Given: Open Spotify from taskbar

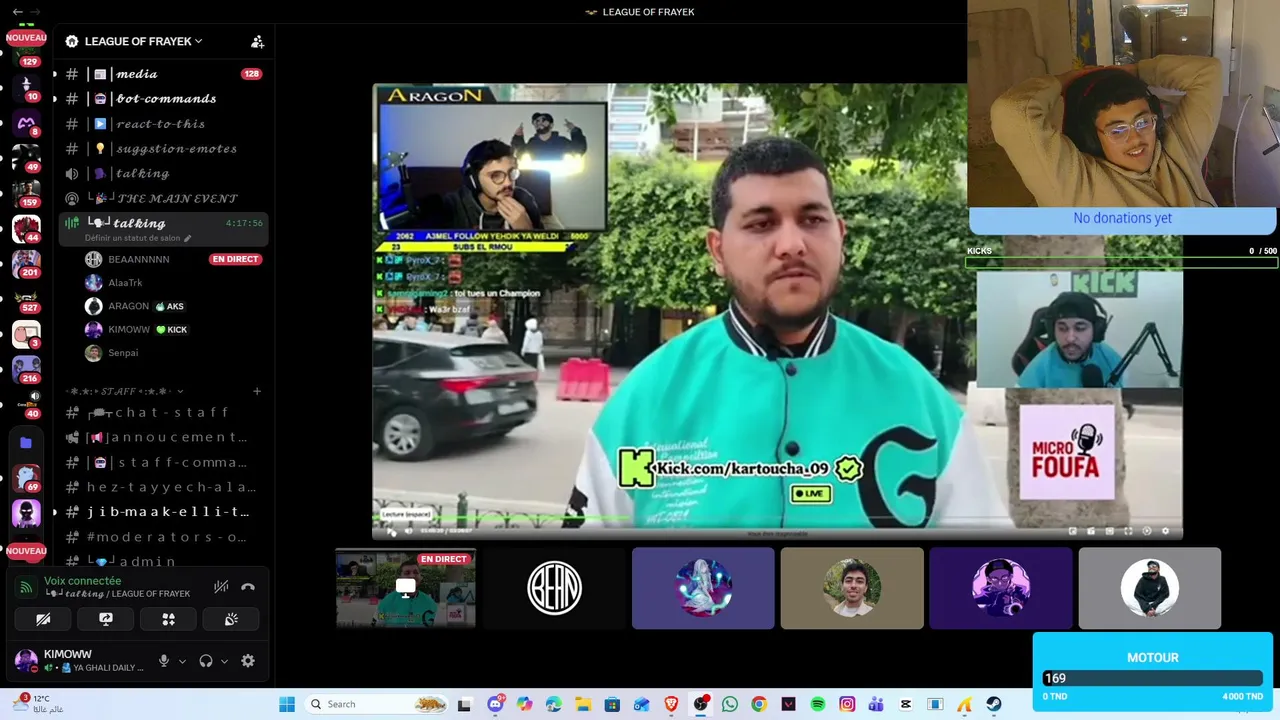Looking at the screenshot, I should (818, 704).
